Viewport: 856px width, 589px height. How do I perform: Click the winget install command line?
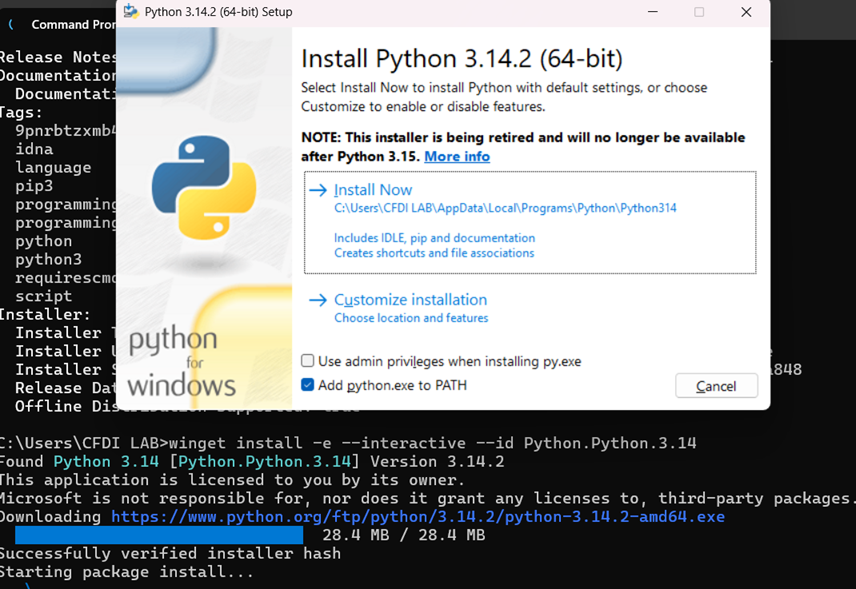click(x=432, y=443)
